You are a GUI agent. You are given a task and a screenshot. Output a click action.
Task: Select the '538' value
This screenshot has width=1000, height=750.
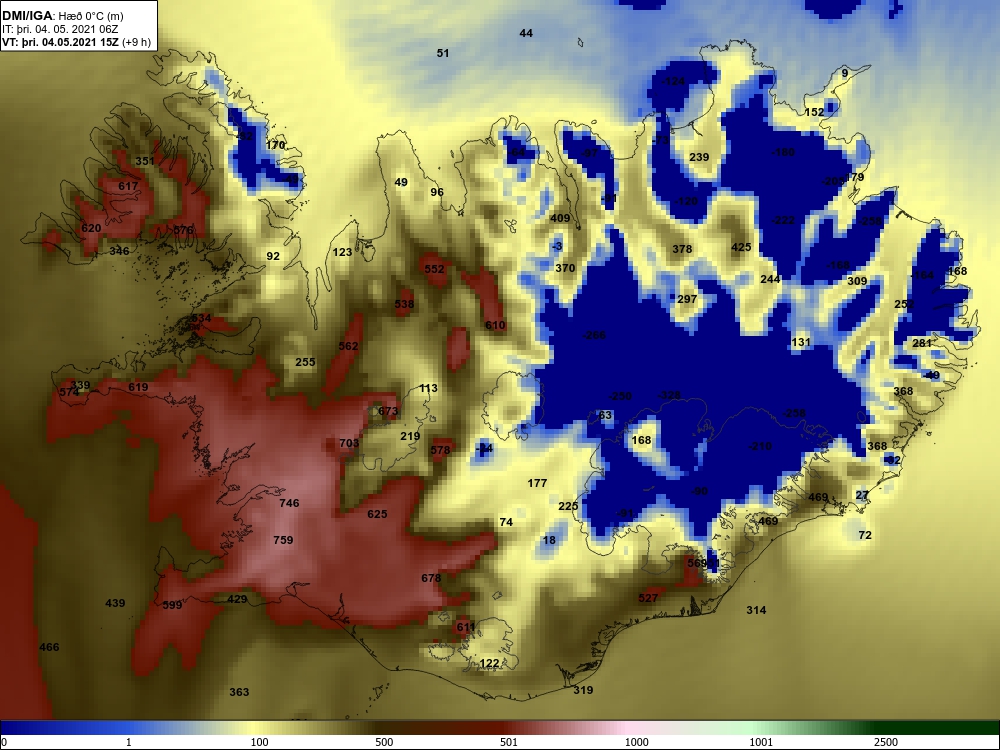click(x=404, y=304)
